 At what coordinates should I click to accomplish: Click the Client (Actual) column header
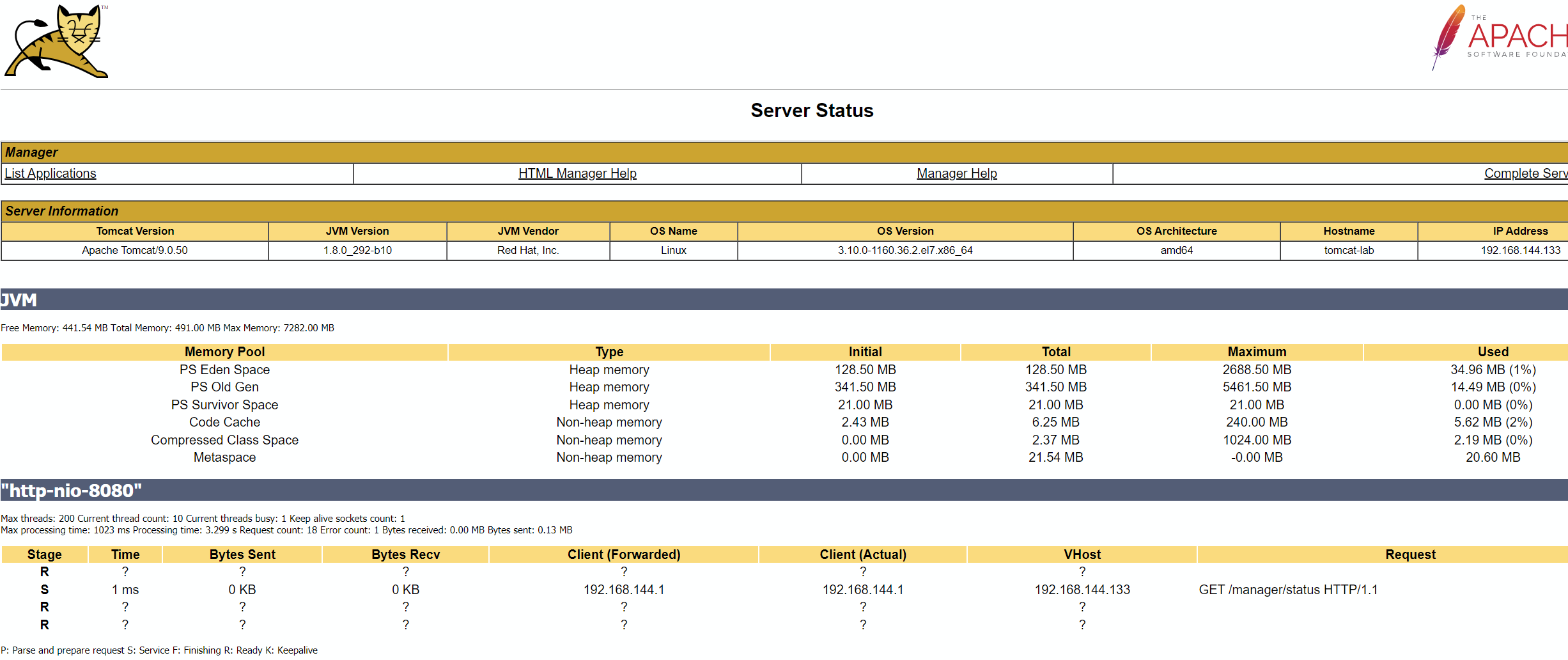863,554
